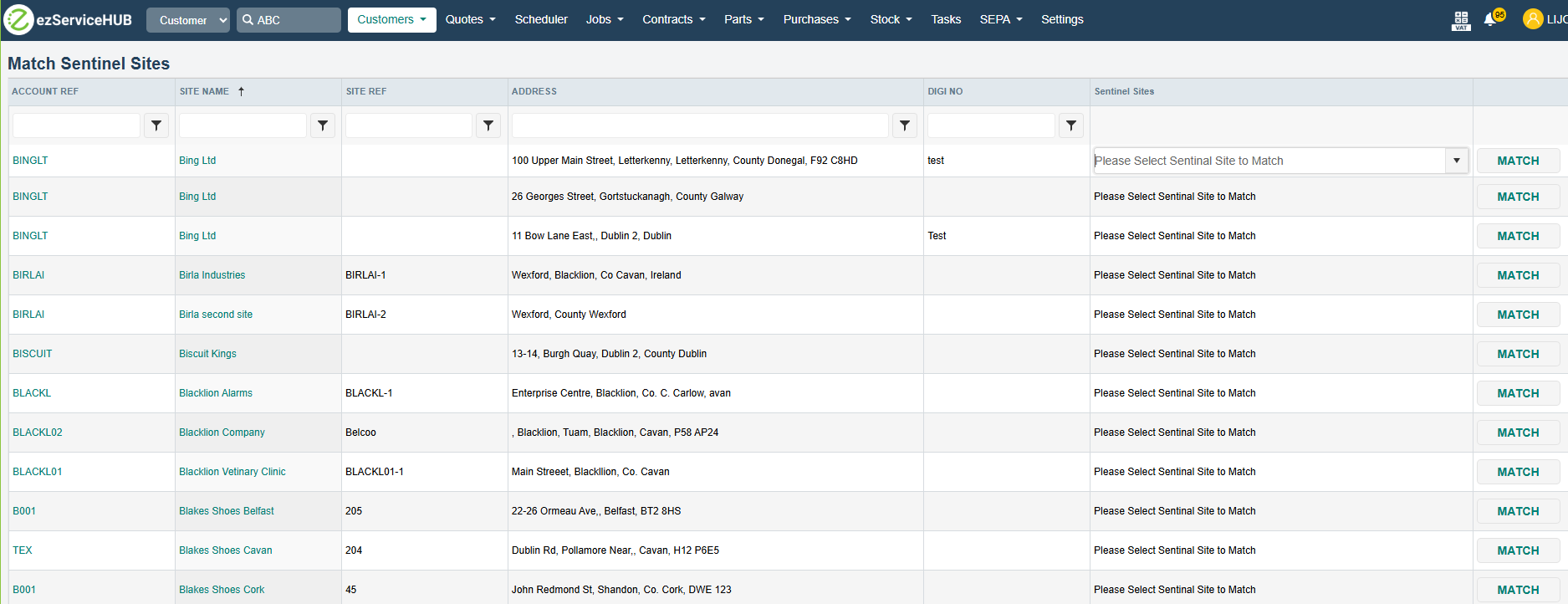
Task: Select address 'Wexford, County Wexford'
Action: [569, 315]
